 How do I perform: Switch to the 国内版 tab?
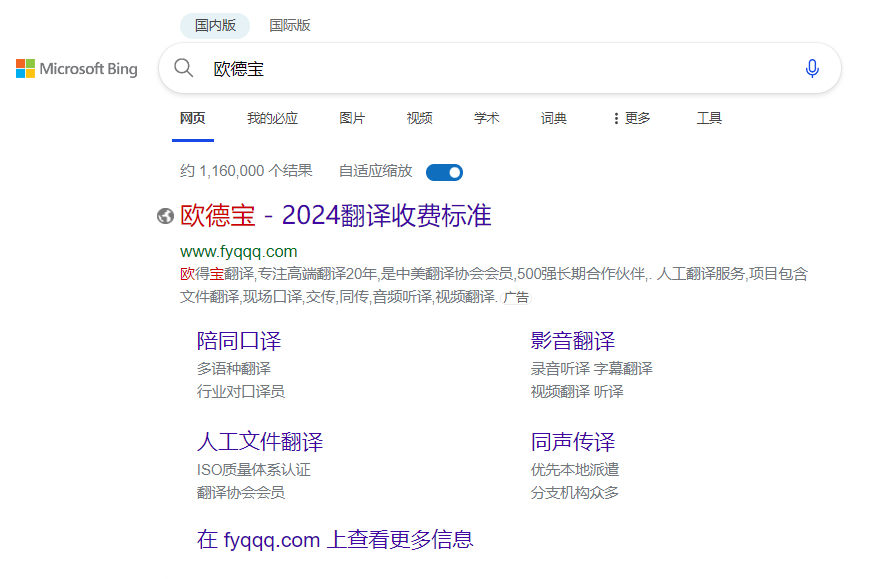click(215, 26)
